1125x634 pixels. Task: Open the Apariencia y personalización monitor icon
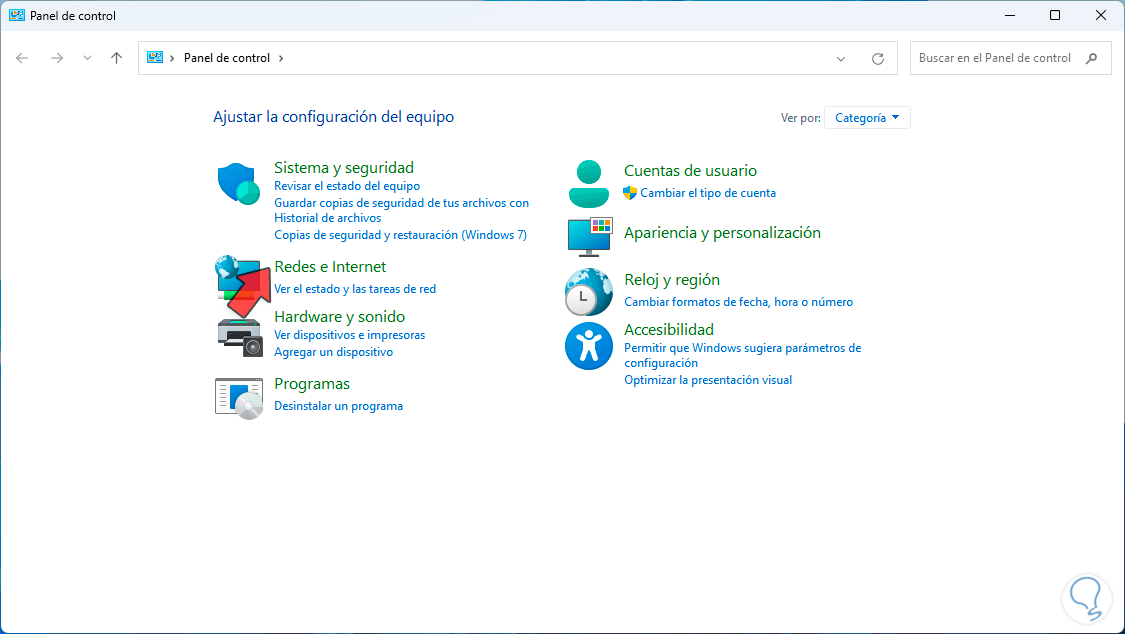coord(590,237)
